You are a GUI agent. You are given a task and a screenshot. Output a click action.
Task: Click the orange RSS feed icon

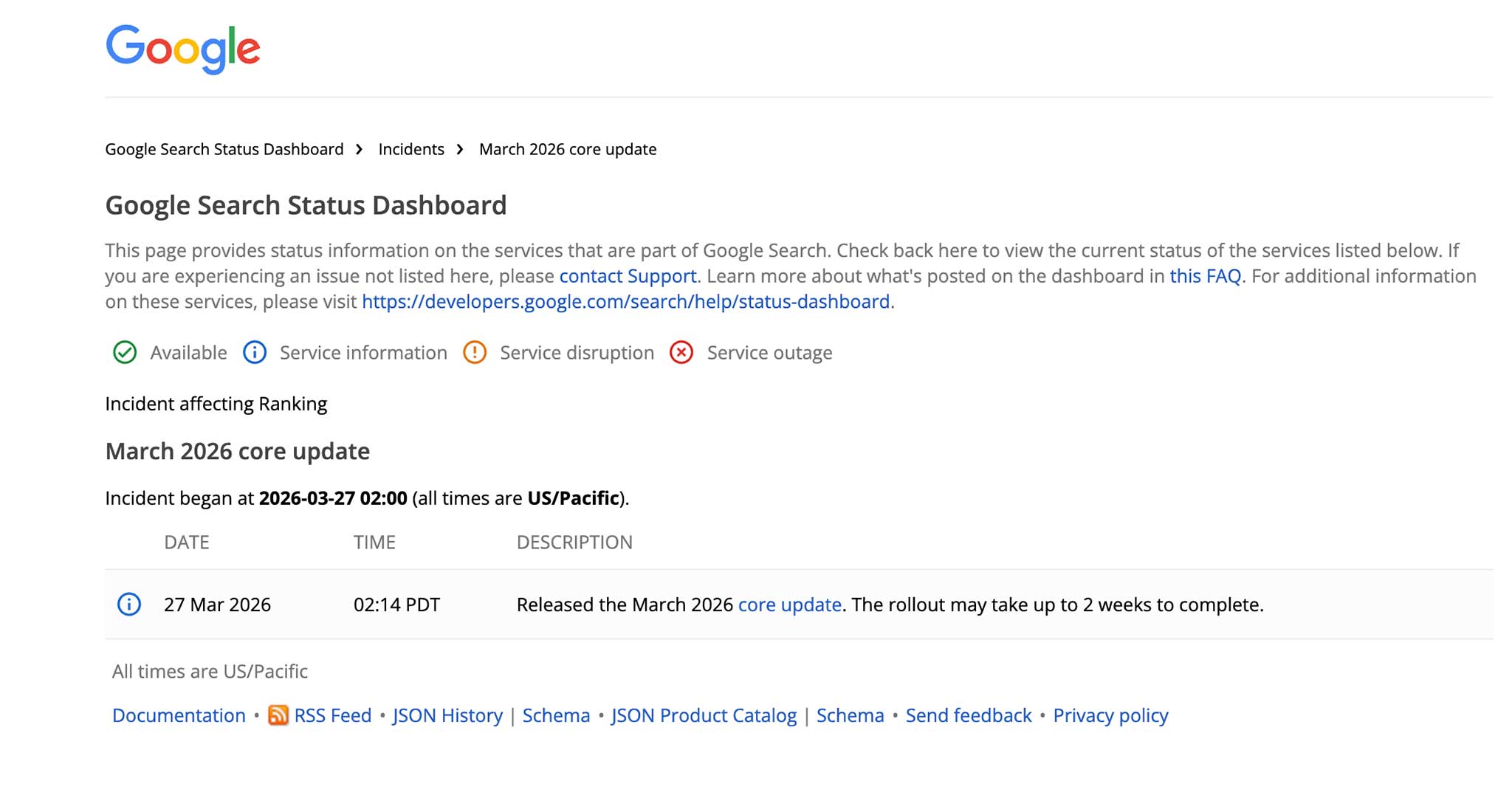coord(278,715)
